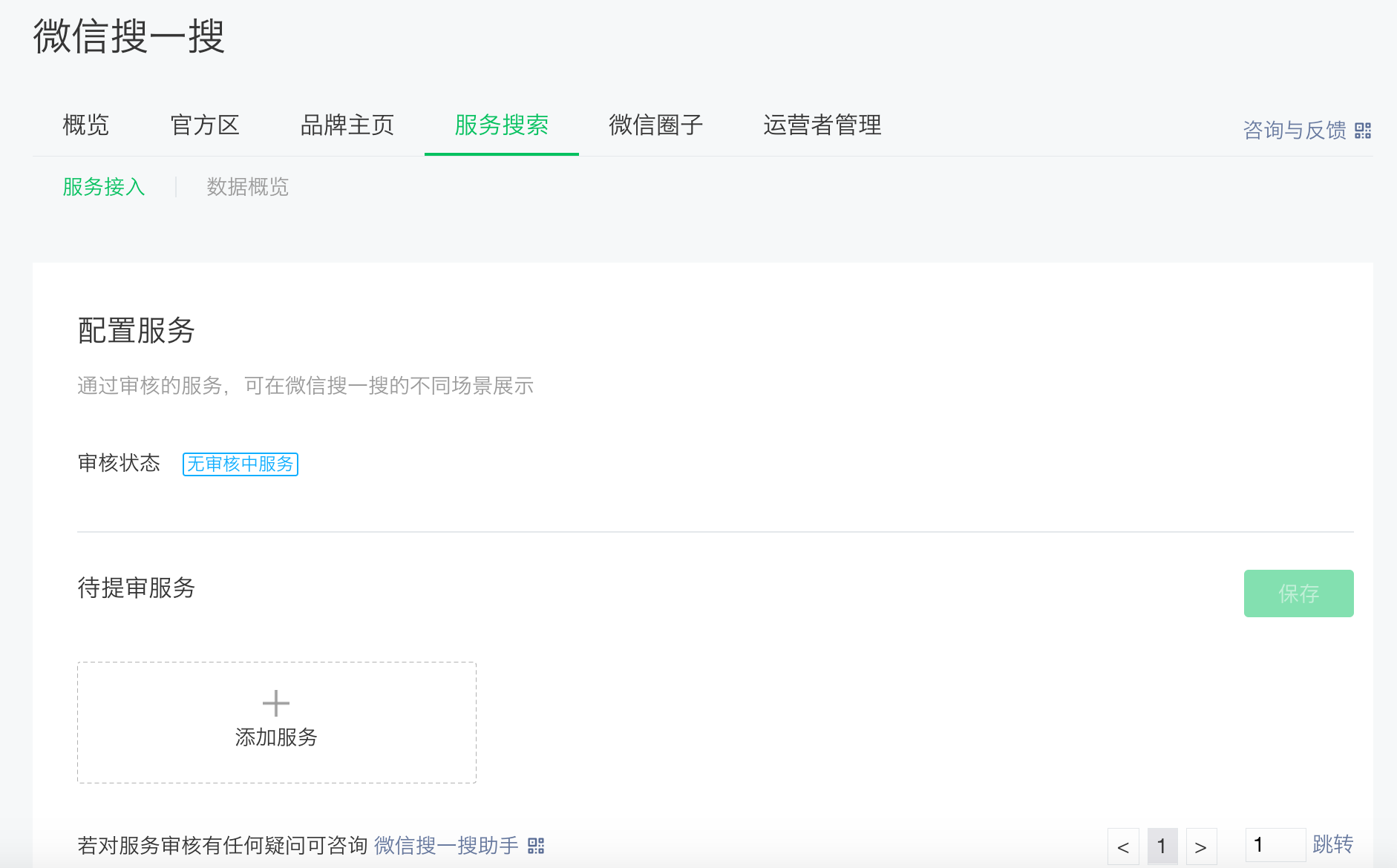
Task: Click the 添加服务 label in the dashed box
Action: 276,737
